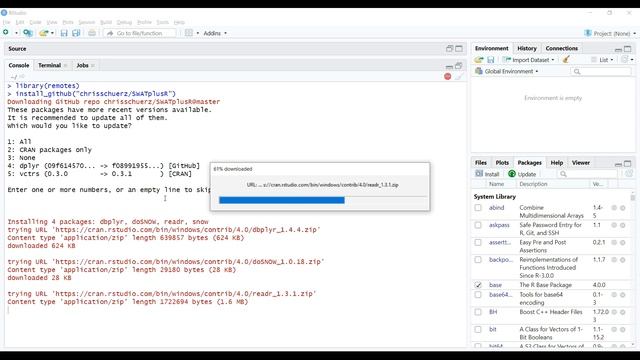The image size is (640, 360).
Task: Check the abind package checkbox
Action: coord(478,208)
